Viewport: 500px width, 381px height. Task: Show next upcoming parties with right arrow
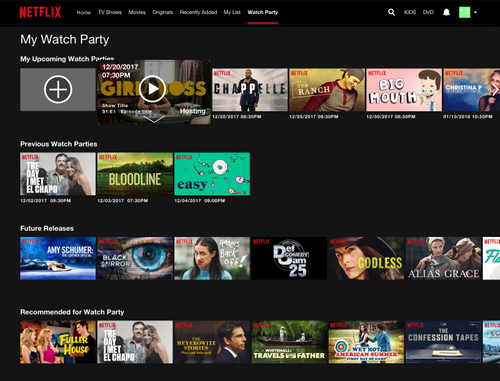495,90
